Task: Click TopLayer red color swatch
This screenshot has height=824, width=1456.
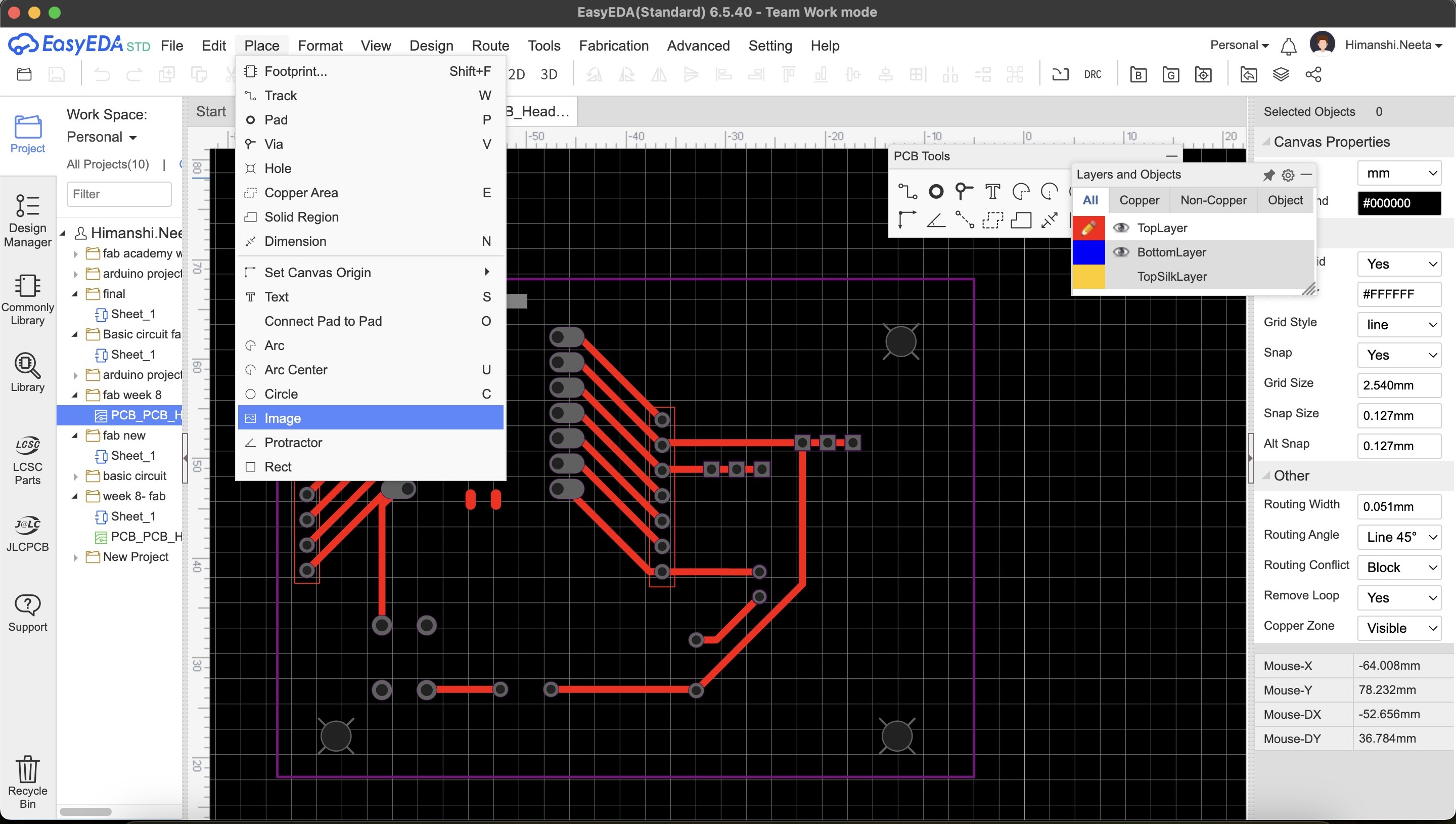Action: pos(1088,228)
